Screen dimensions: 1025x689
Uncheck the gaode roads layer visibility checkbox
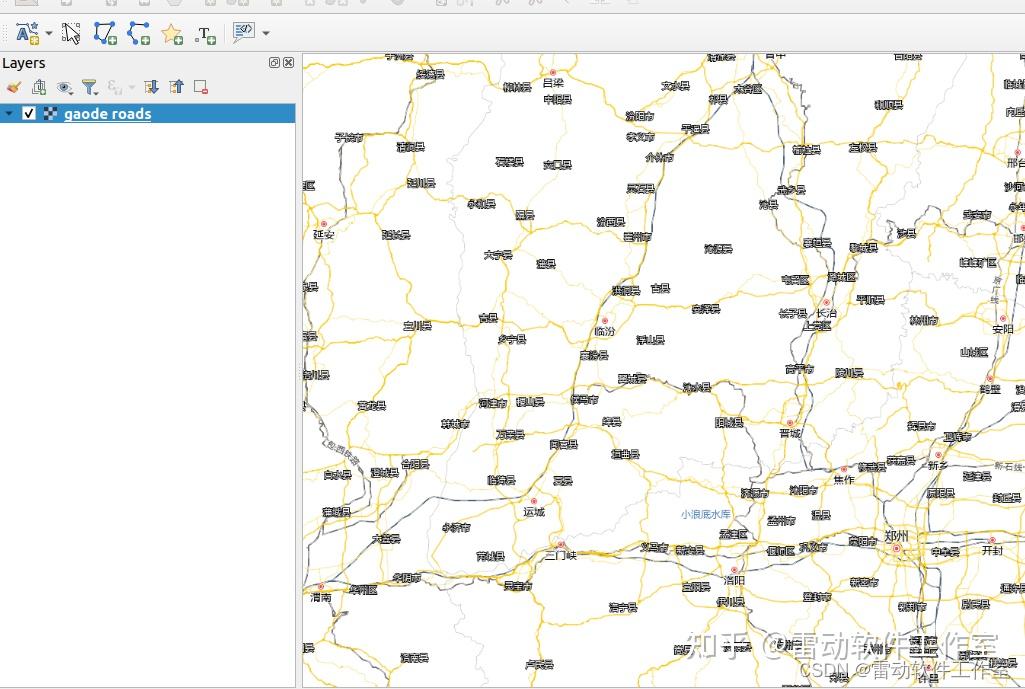pos(29,113)
